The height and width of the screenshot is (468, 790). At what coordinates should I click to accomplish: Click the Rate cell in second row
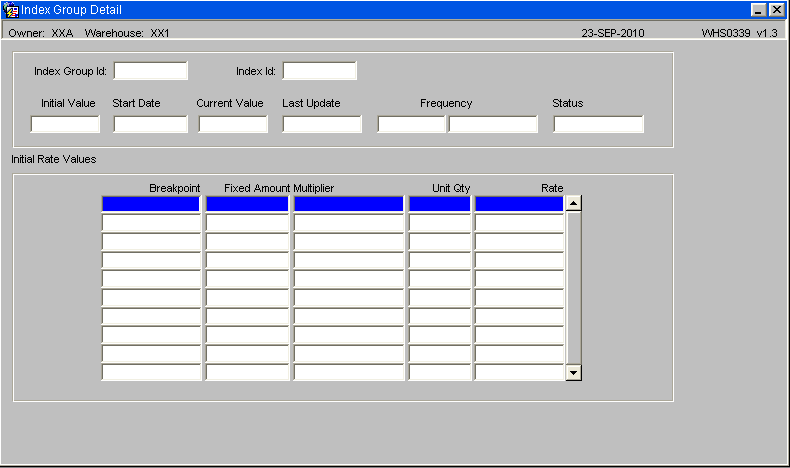click(x=519, y=223)
